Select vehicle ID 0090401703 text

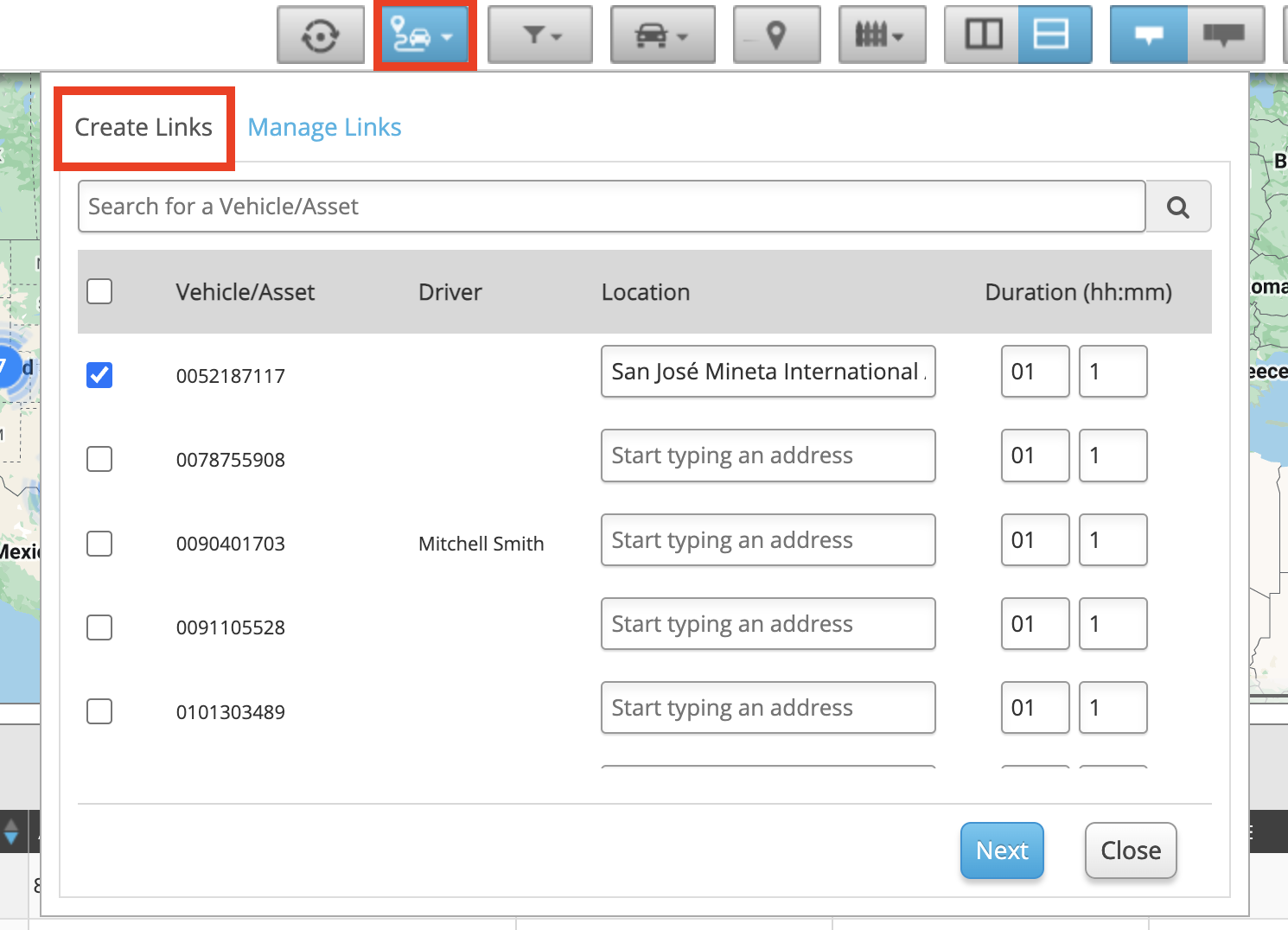(x=231, y=544)
